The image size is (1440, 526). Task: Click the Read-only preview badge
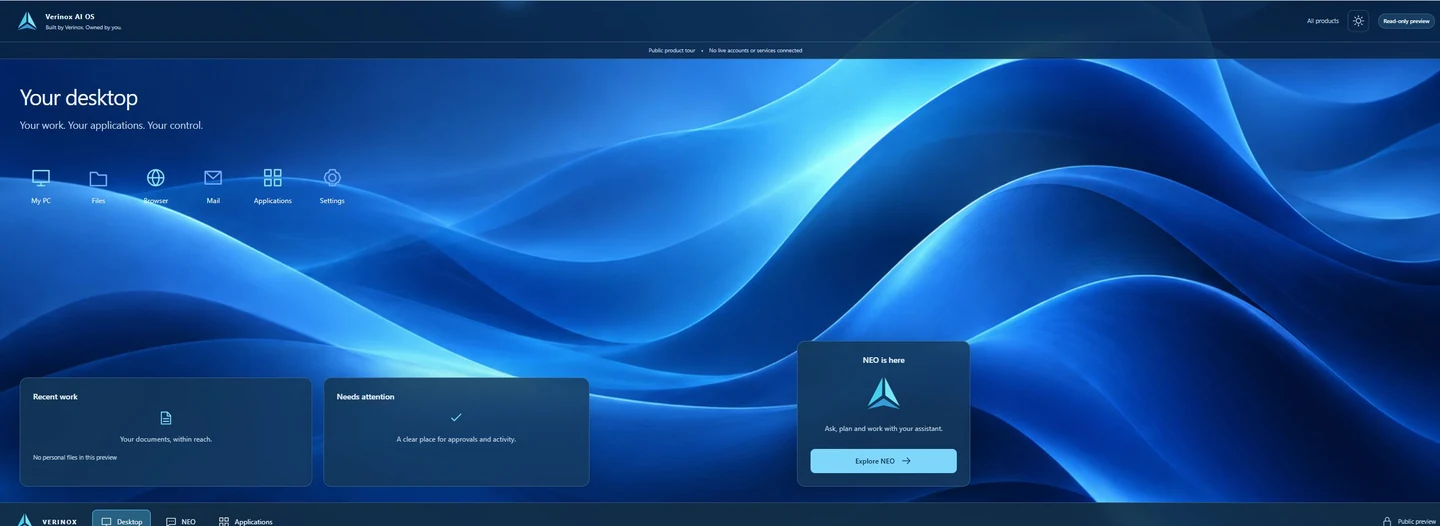tap(1406, 21)
